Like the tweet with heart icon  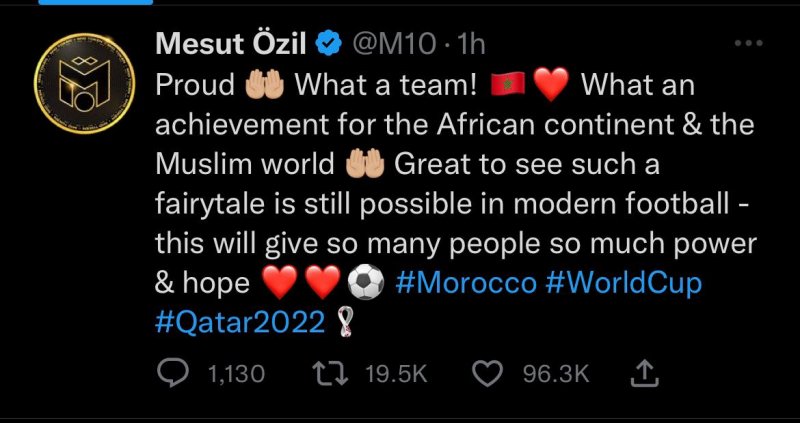point(487,375)
